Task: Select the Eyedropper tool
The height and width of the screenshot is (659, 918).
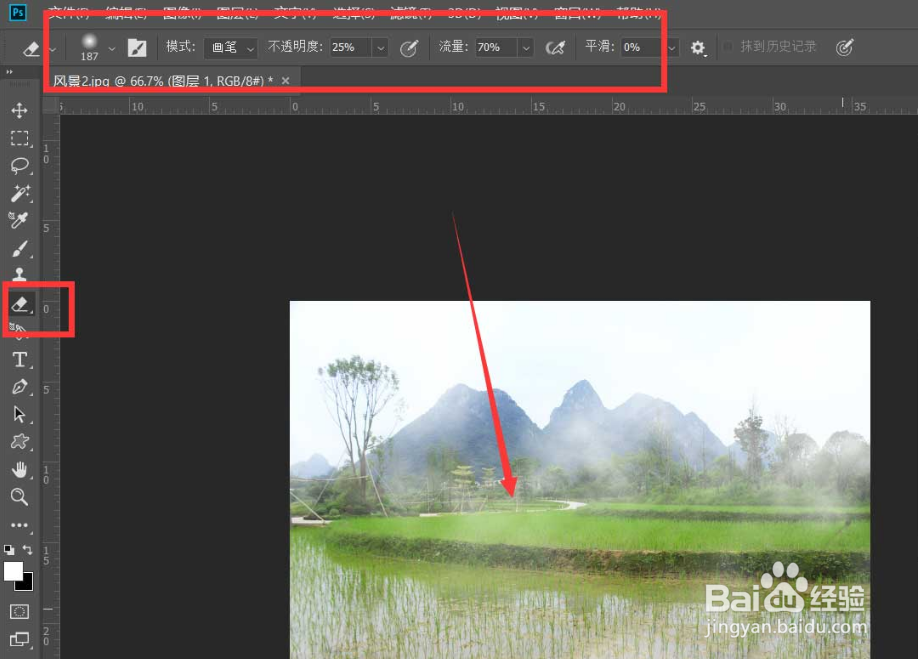Action: pyautogui.click(x=19, y=221)
